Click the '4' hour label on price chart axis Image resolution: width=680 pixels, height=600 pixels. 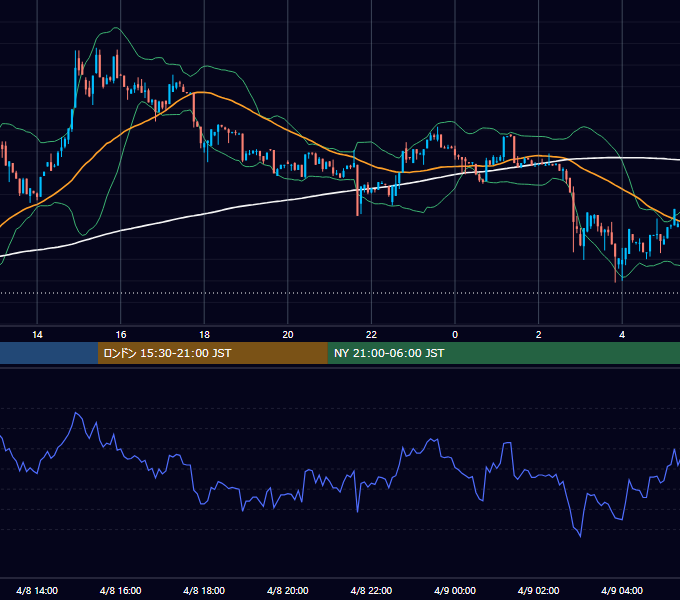622,335
